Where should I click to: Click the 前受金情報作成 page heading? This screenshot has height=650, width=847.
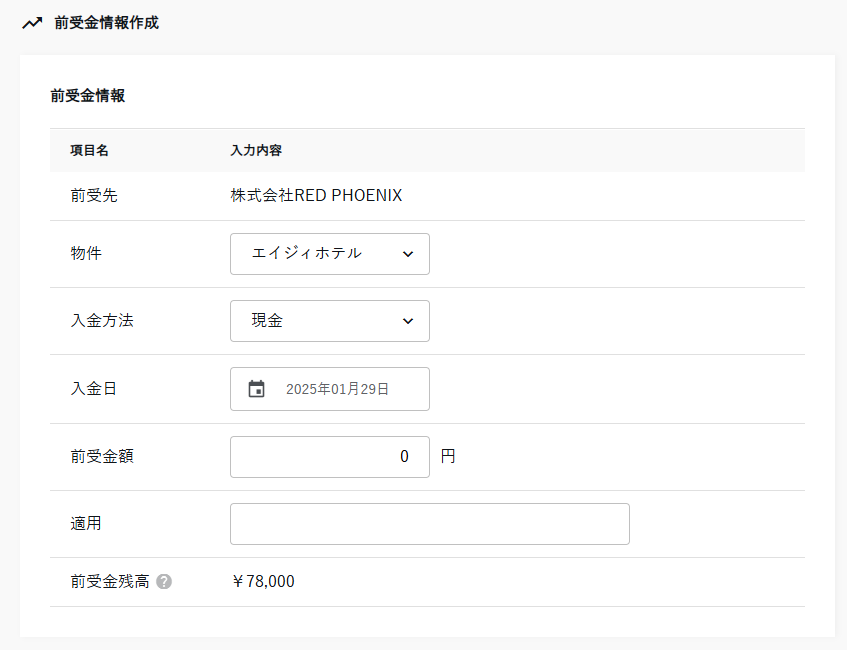[106, 23]
